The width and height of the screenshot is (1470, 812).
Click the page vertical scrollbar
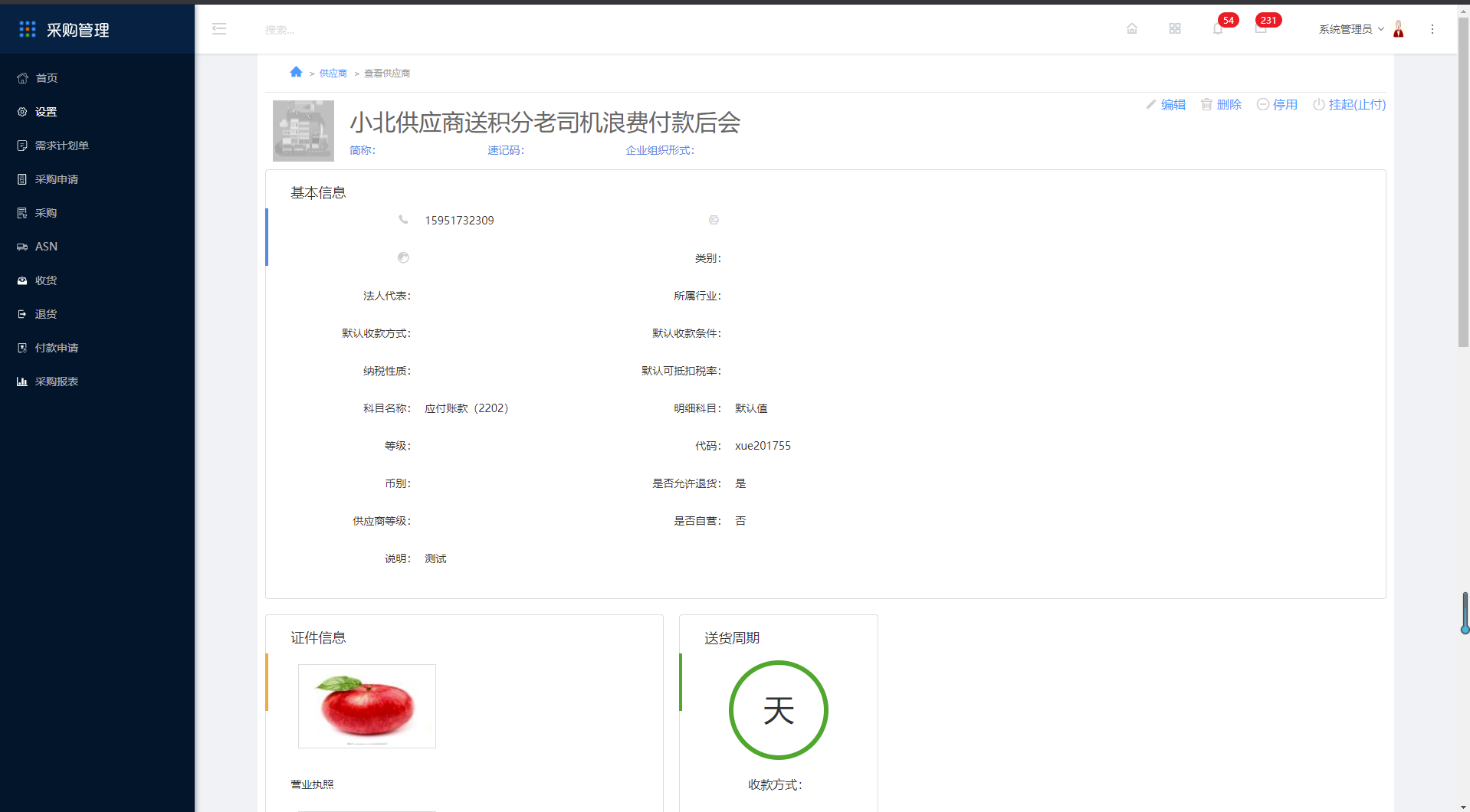click(1463, 184)
